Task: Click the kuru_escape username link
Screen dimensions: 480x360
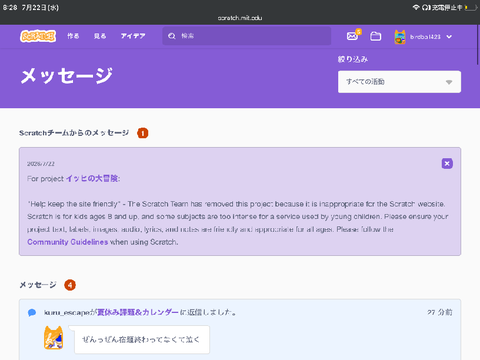Action: (x=67, y=313)
